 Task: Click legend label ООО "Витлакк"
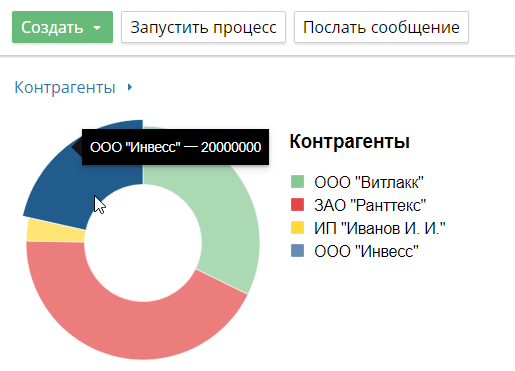point(369,182)
